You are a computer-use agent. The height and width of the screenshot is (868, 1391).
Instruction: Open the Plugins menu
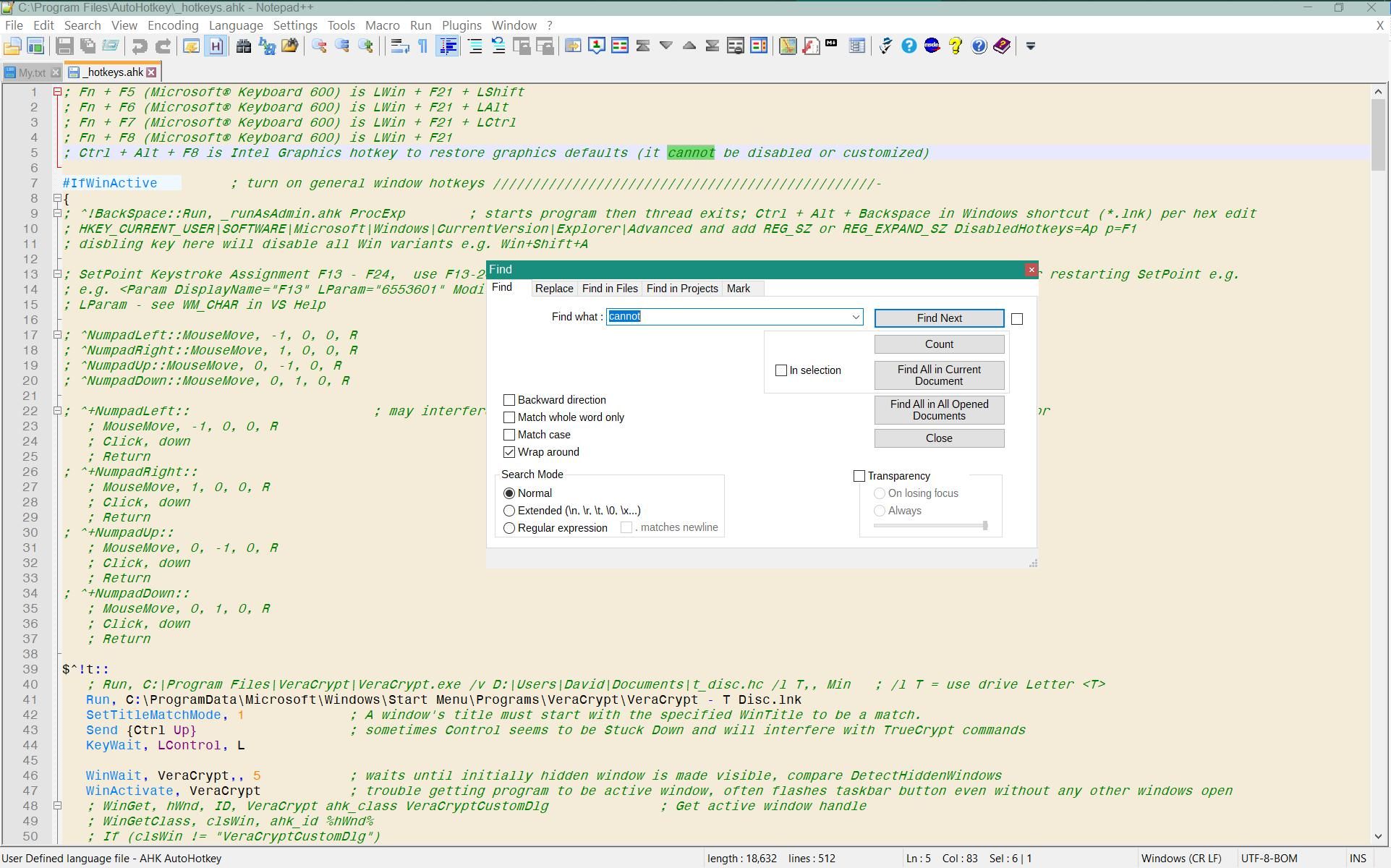[461, 25]
